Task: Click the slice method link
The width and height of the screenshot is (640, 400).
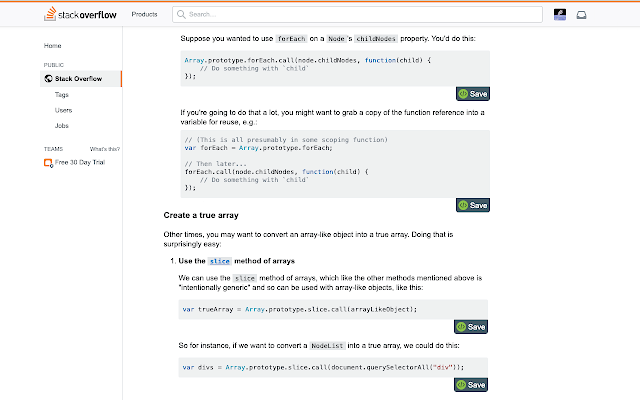Action: click(x=220, y=261)
